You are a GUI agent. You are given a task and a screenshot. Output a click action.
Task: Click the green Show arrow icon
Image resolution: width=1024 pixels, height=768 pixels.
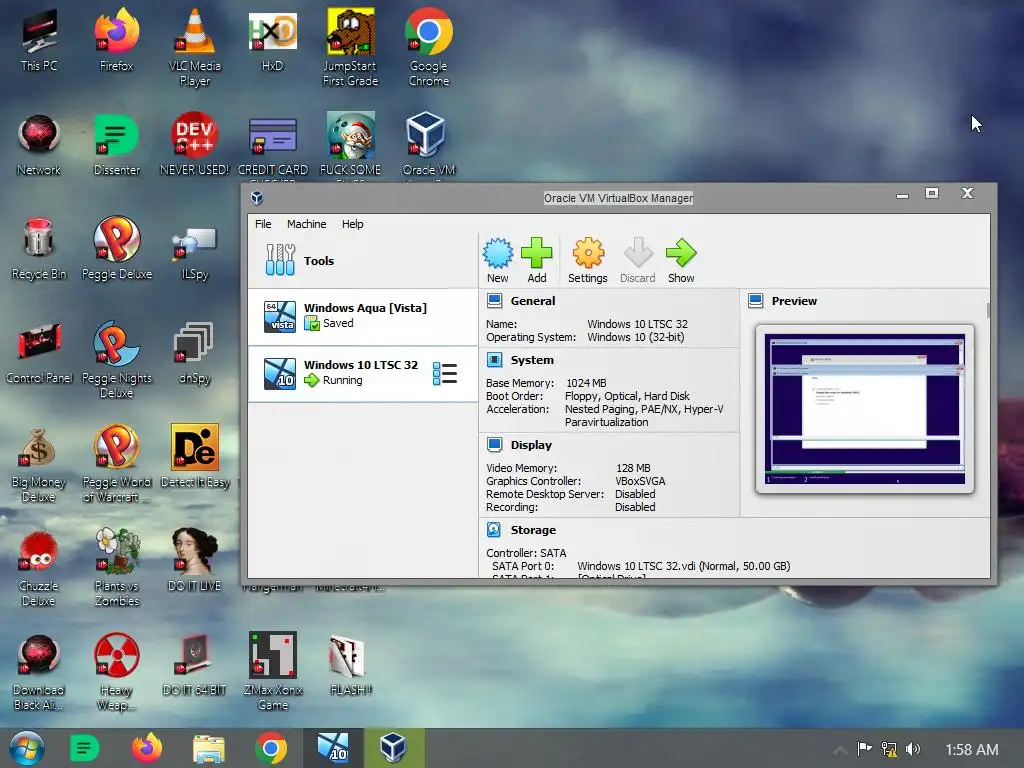point(681,260)
